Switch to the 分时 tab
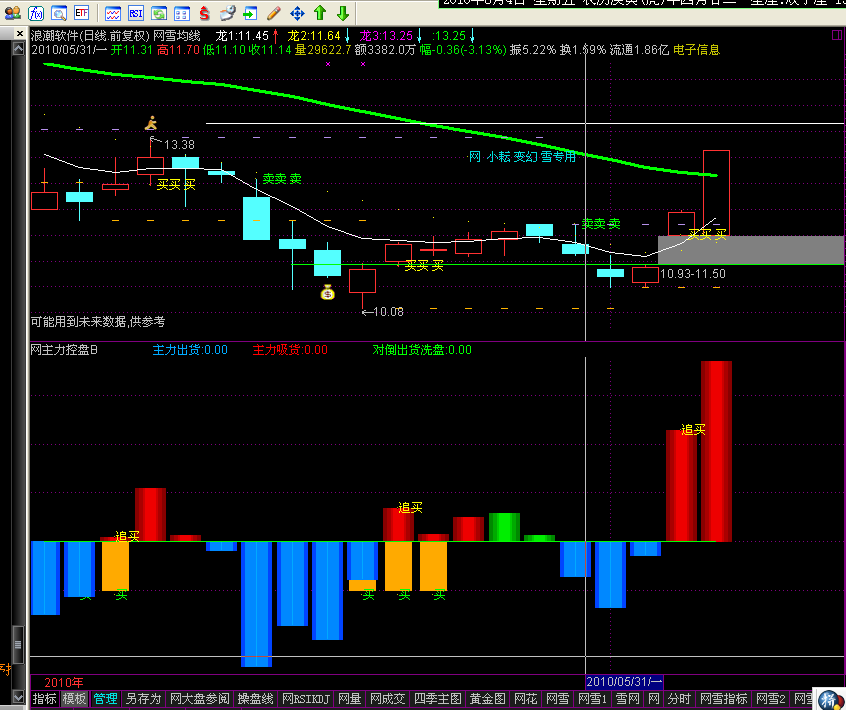The image size is (846, 710). tap(679, 699)
